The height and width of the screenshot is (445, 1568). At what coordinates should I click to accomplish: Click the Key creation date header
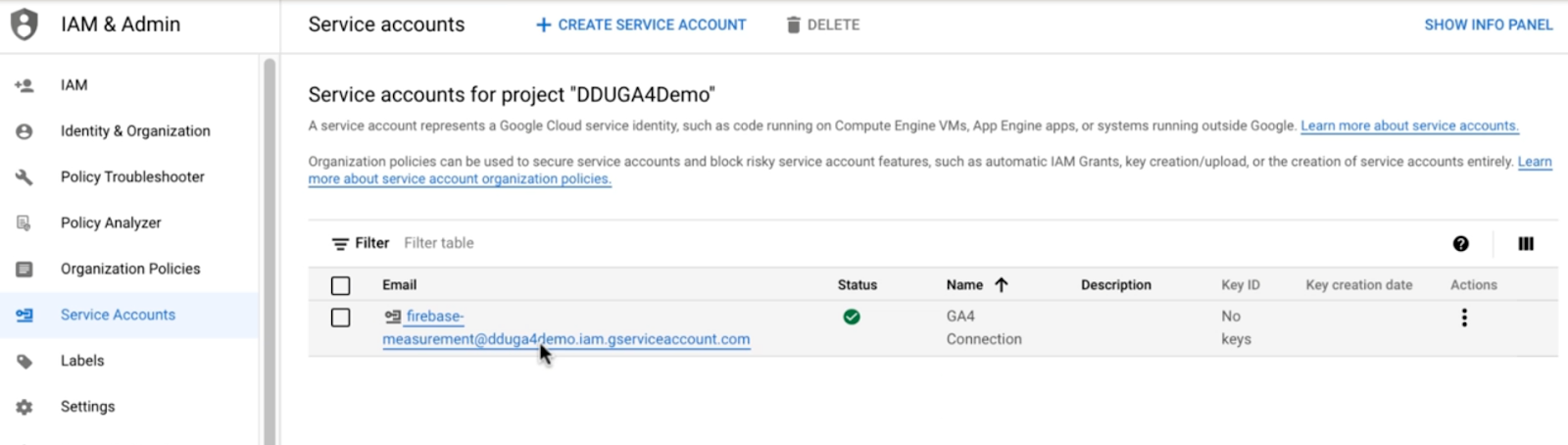(1359, 285)
